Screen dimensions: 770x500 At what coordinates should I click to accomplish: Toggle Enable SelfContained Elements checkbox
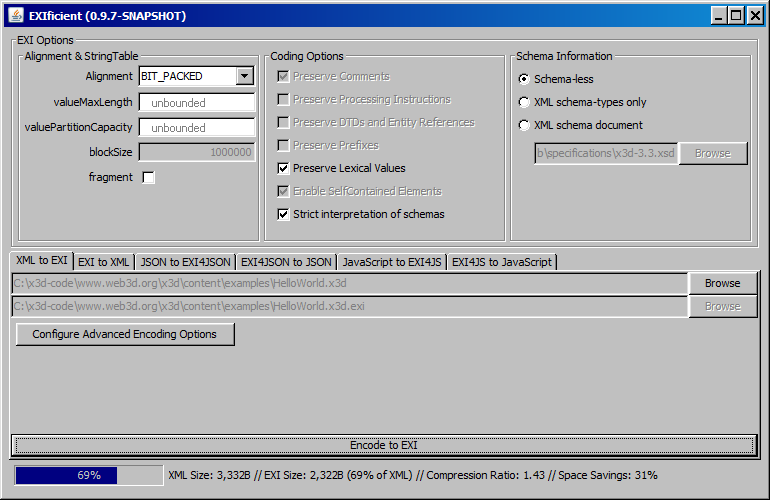tap(283, 191)
